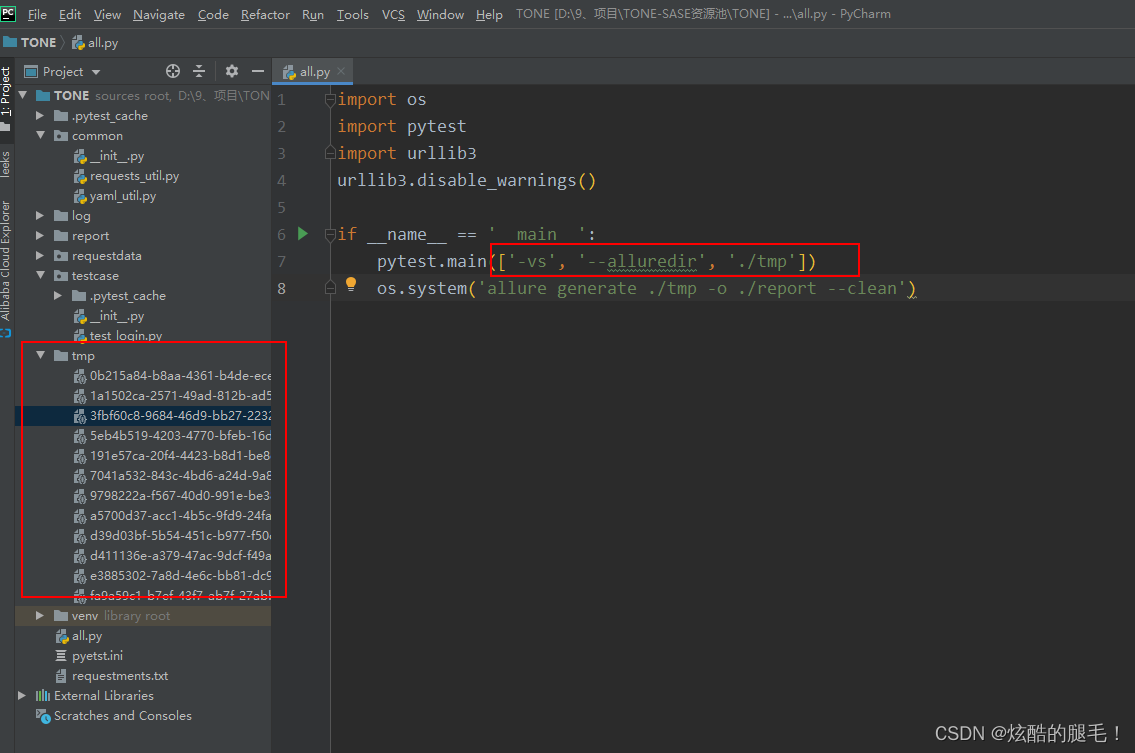Screen dimensions: 1135x753
Task: Select requests_util.py in common folder
Action: tap(135, 176)
